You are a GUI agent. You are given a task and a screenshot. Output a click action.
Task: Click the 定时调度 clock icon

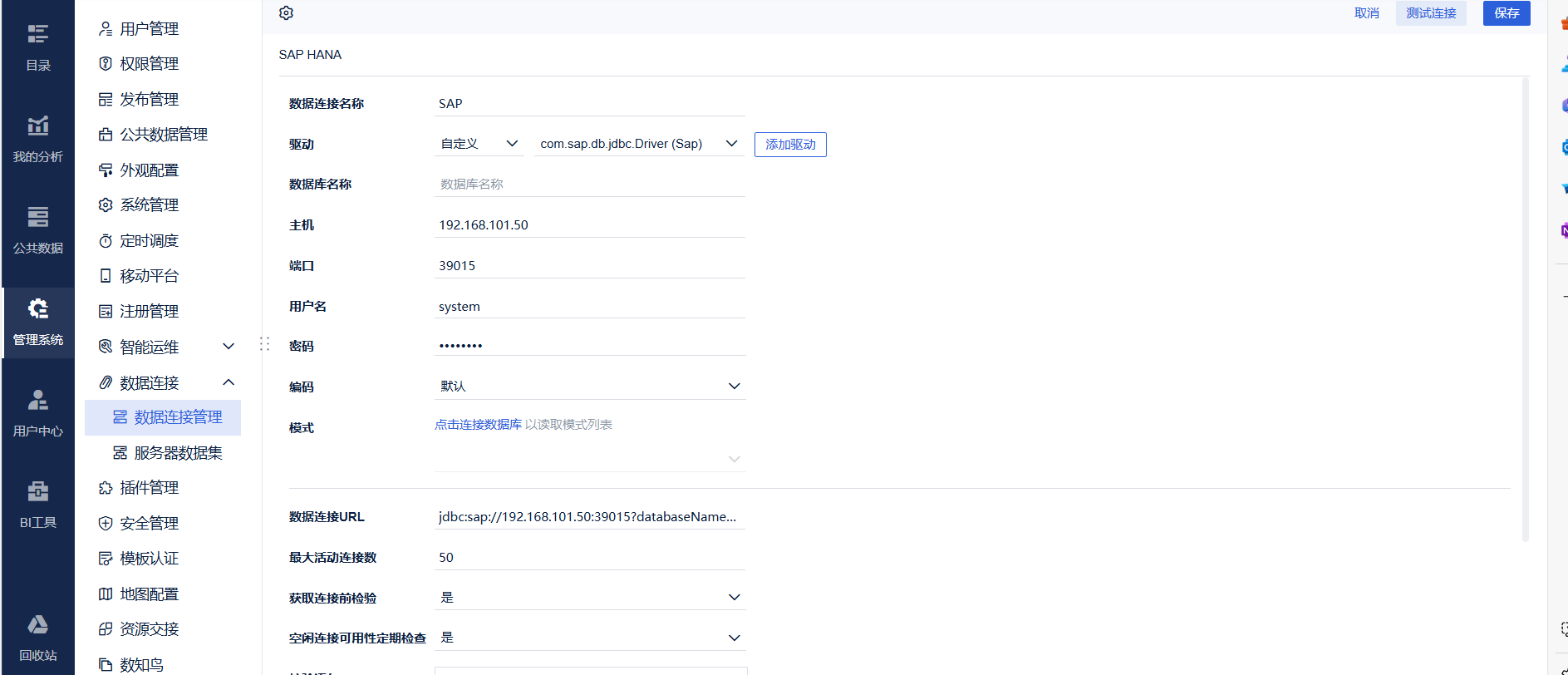[106, 241]
